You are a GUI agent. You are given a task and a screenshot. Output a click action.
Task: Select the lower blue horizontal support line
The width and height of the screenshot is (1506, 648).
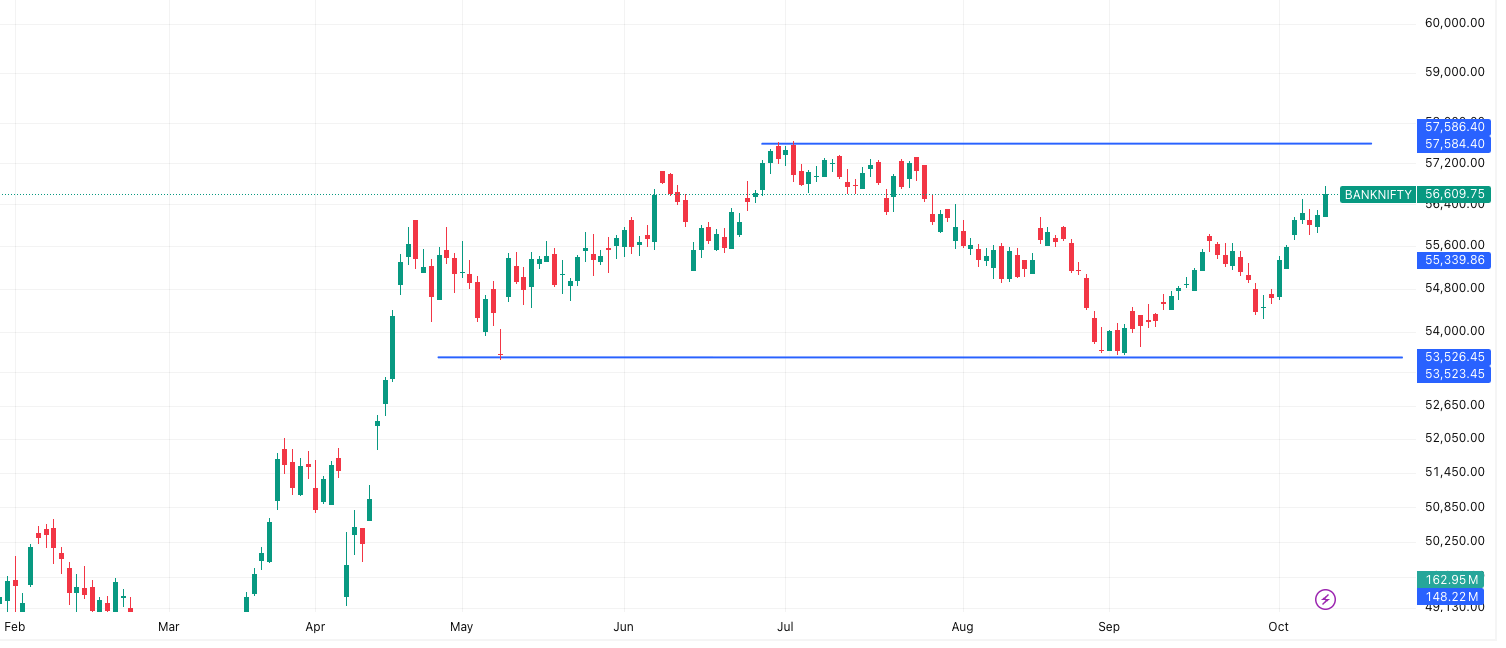(x=920, y=357)
